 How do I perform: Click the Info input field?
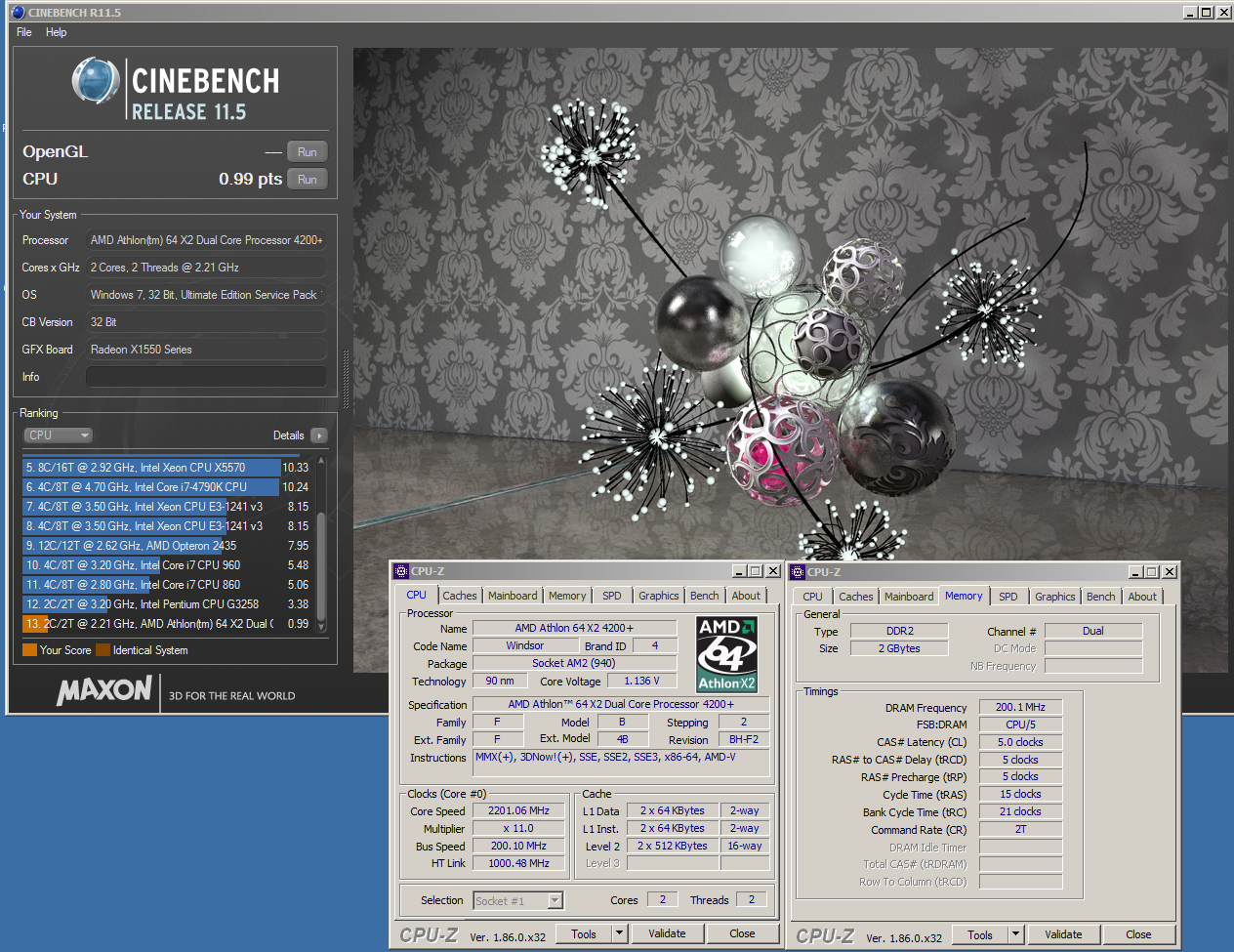(206, 377)
